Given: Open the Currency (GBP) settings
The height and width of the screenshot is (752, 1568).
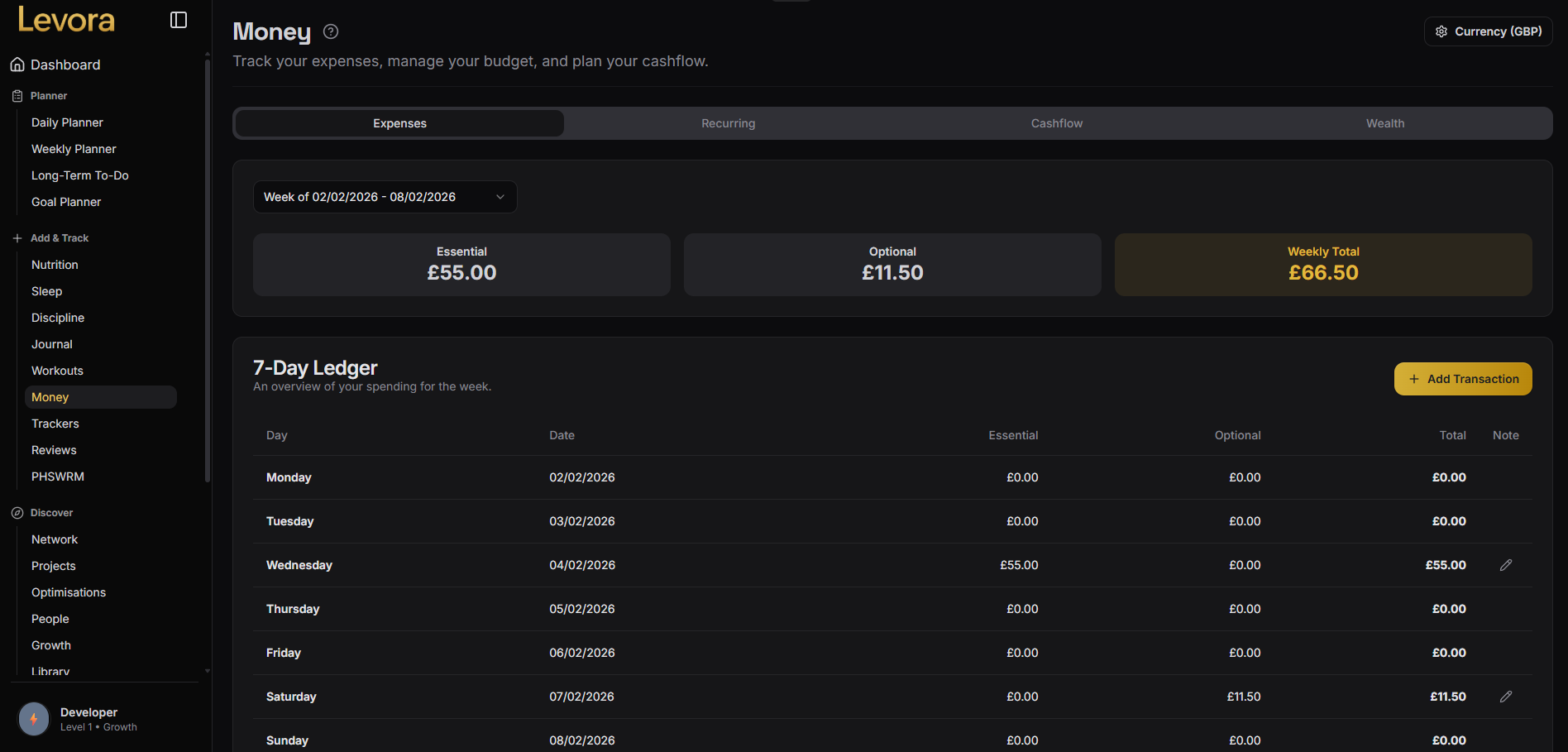Looking at the screenshot, I should pyautogui.click(x=1487, y=31).
